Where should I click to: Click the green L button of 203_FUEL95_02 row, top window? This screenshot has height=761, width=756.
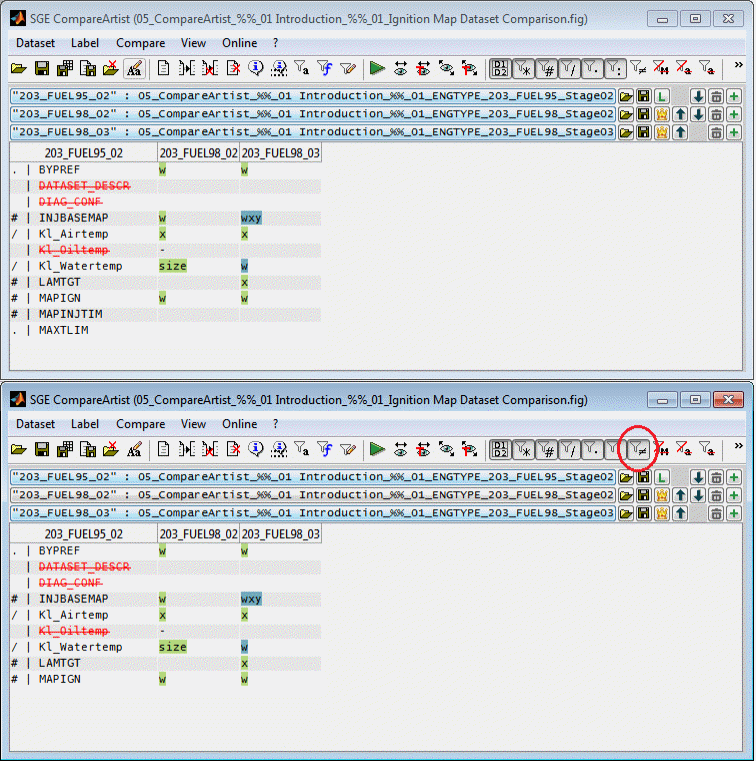click(x=661, y=96)
